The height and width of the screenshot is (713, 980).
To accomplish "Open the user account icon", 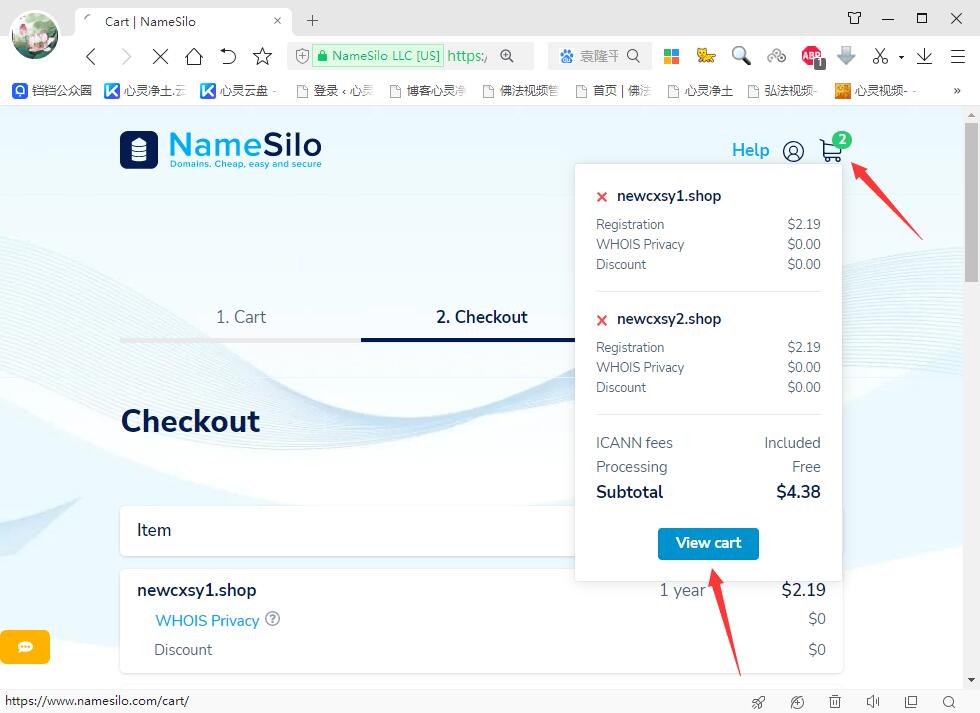I will pyautogui.click(x=793, y=151).
